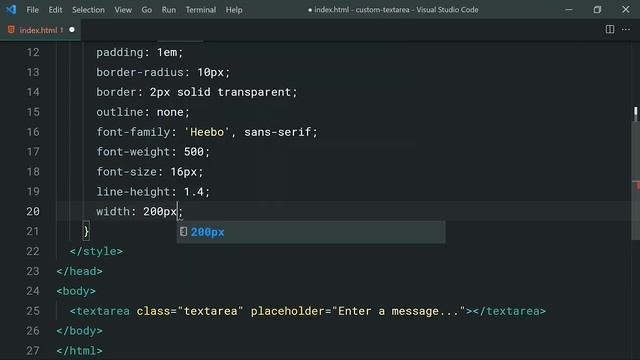The height and width of the screenshot is (360, 640).
Task: Split the editor with the split icon
Action: click(x=610, y=29)
